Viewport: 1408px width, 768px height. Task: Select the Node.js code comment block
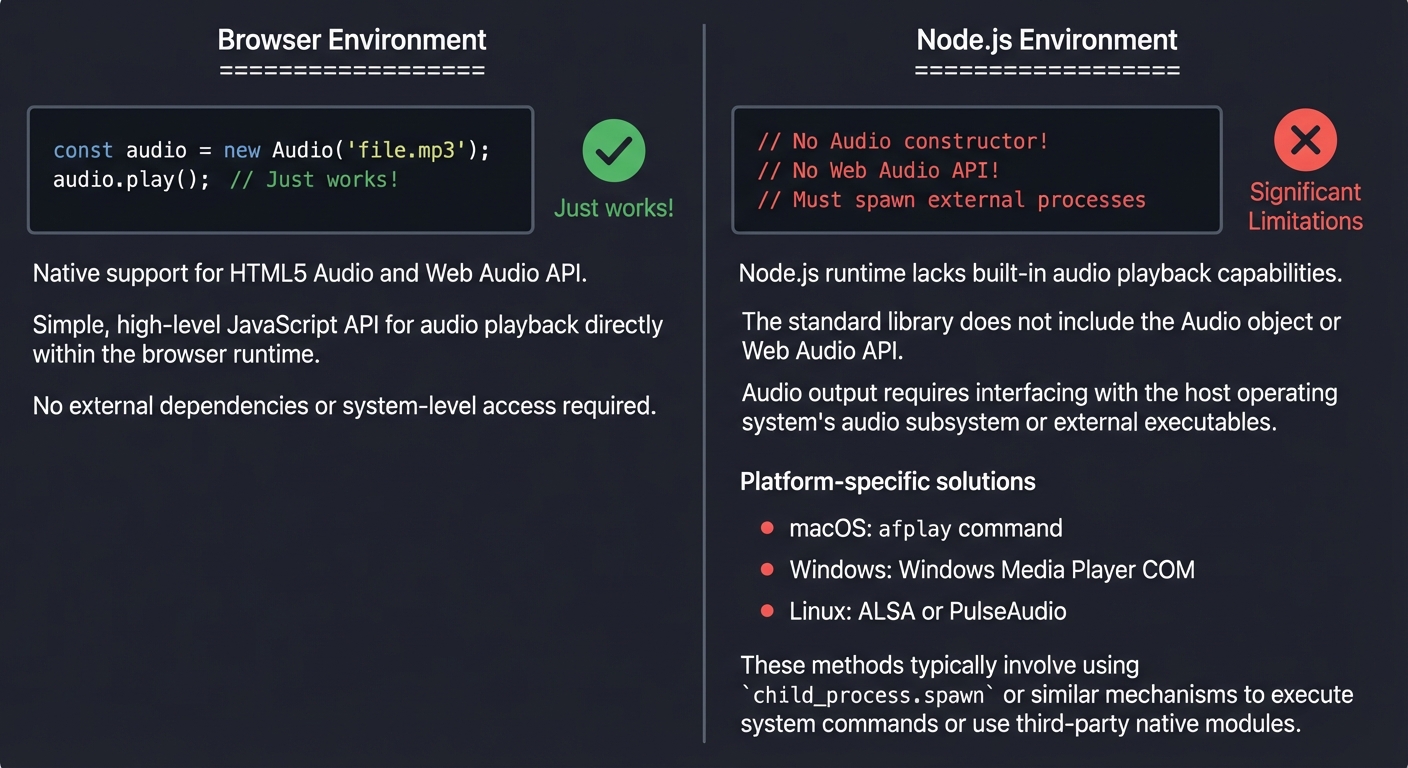click(976, 170)
